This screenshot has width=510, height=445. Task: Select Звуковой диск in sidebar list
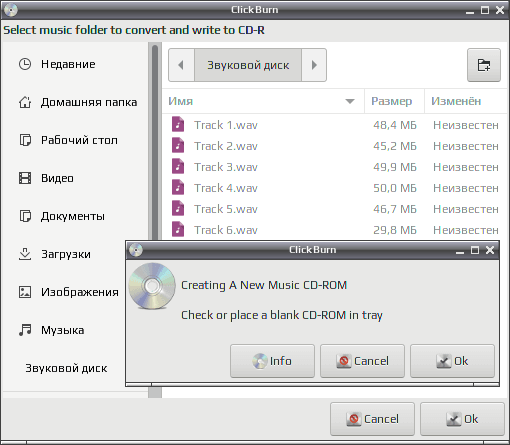(66, 368)
